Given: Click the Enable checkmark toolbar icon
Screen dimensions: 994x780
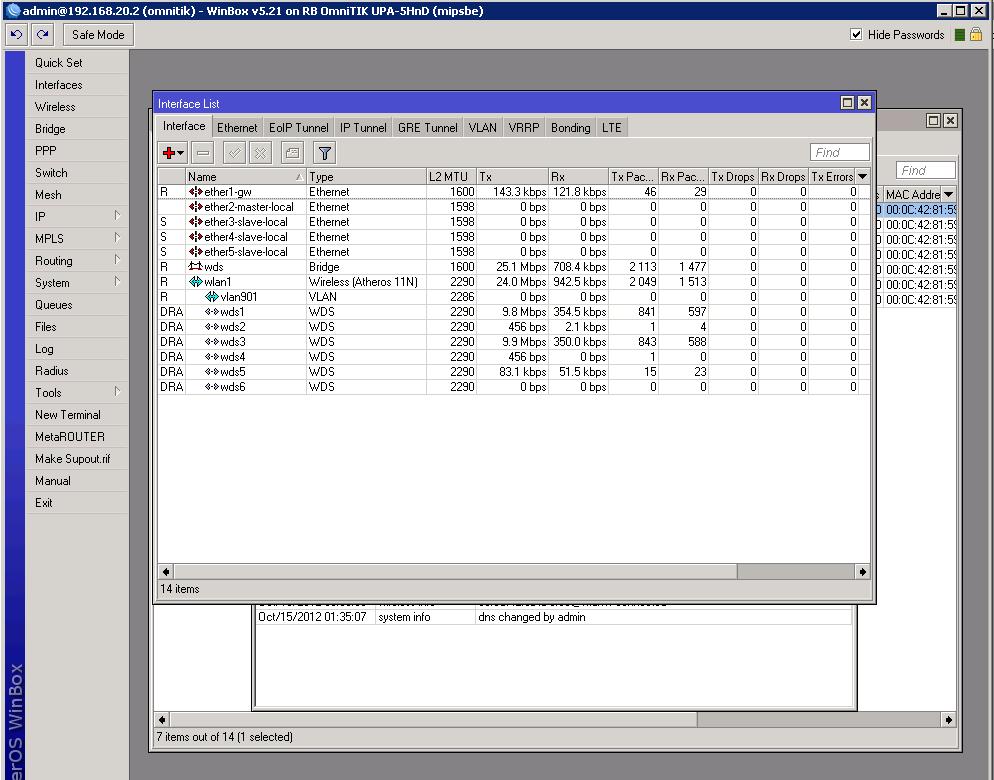Looking at the screenshot, I should pos(234,153).
